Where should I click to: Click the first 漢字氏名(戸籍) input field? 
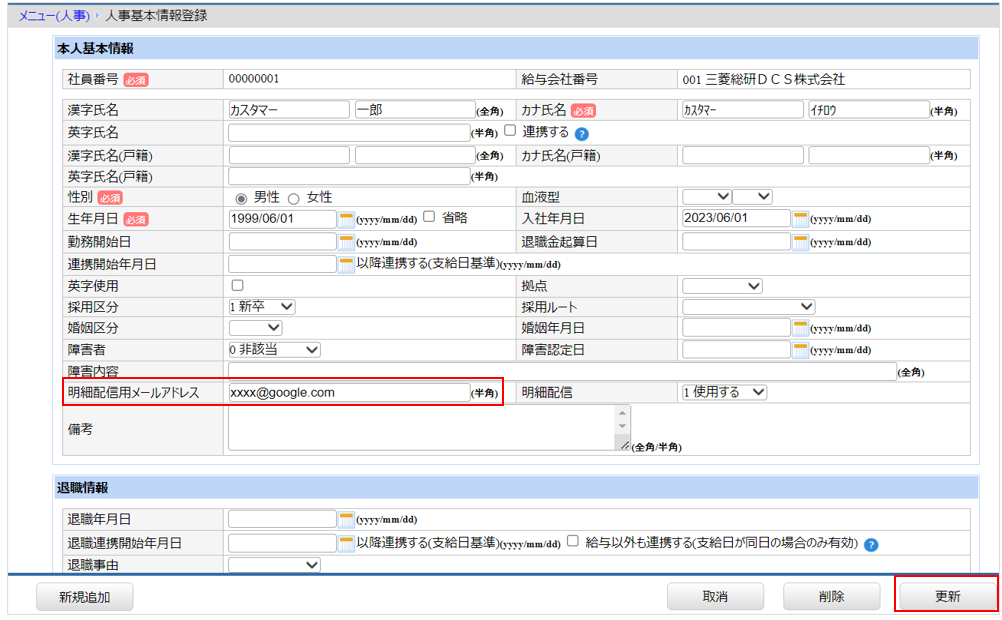(289, 155)
